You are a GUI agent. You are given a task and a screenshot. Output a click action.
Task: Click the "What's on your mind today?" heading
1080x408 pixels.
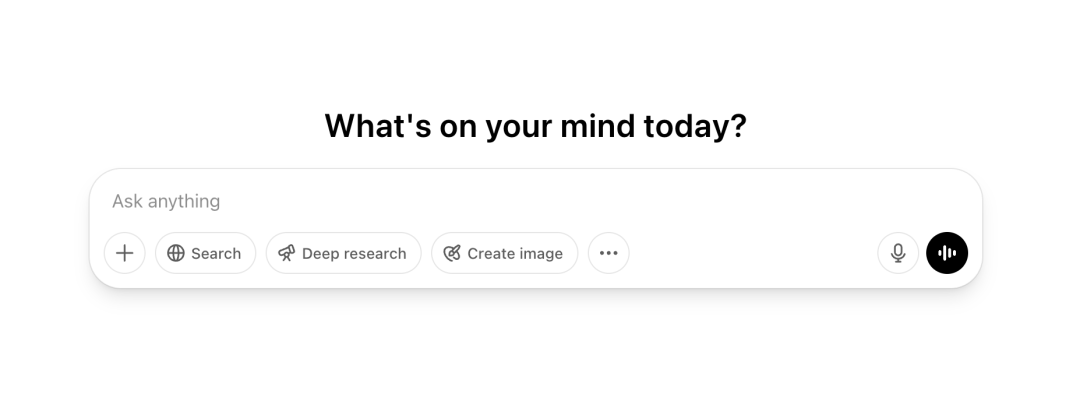pyautogui.click(x=535, y=126)
